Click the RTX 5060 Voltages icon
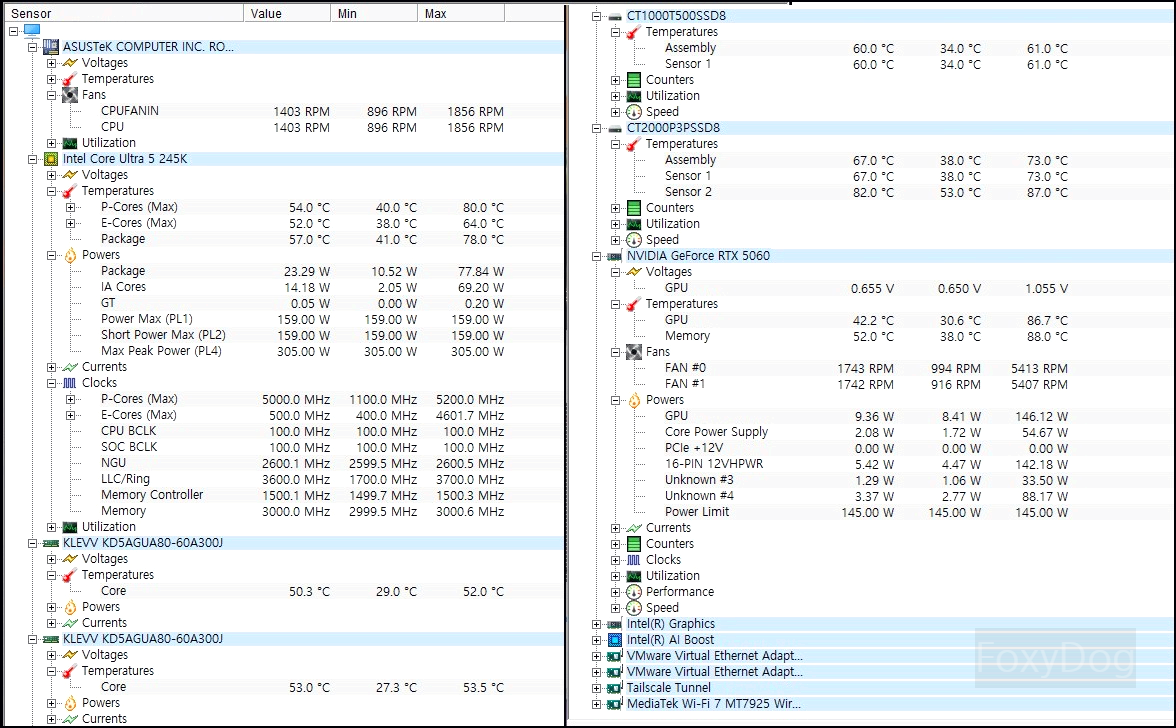Image resolution: width=1176 pixels, height=728 pixels. pos(634,271)
